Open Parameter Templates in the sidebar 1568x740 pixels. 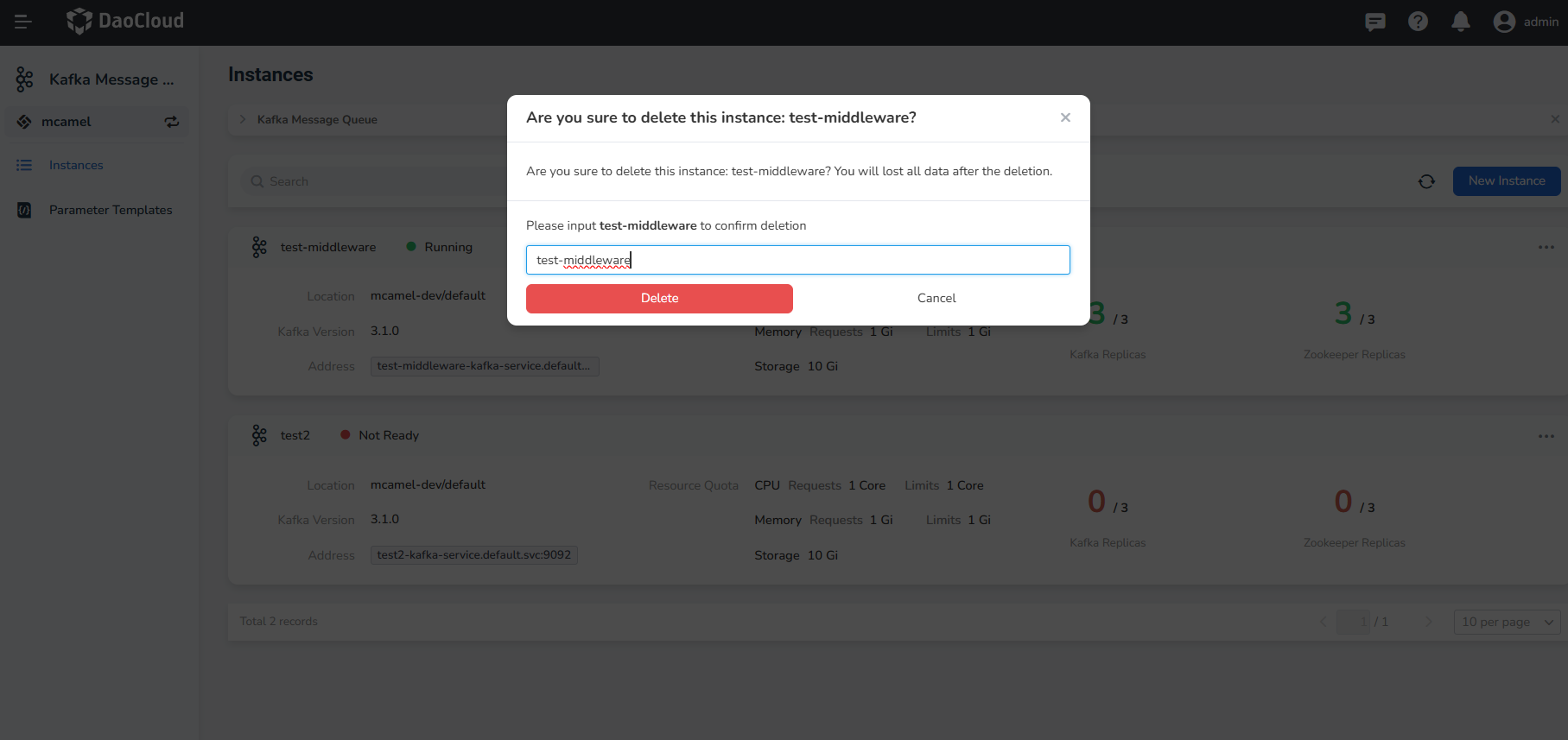click(x=111, y=210)
